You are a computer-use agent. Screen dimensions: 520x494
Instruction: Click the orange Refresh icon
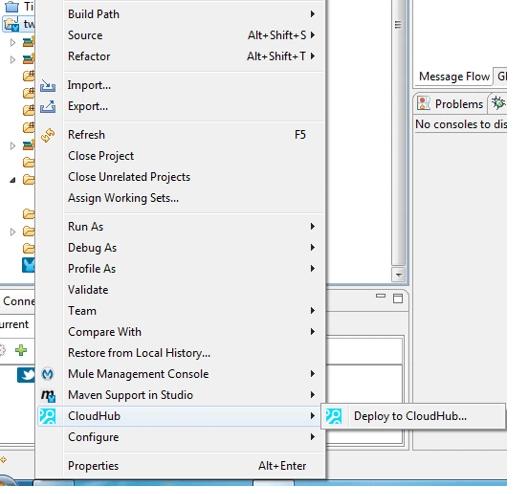(x=48, y=135)
